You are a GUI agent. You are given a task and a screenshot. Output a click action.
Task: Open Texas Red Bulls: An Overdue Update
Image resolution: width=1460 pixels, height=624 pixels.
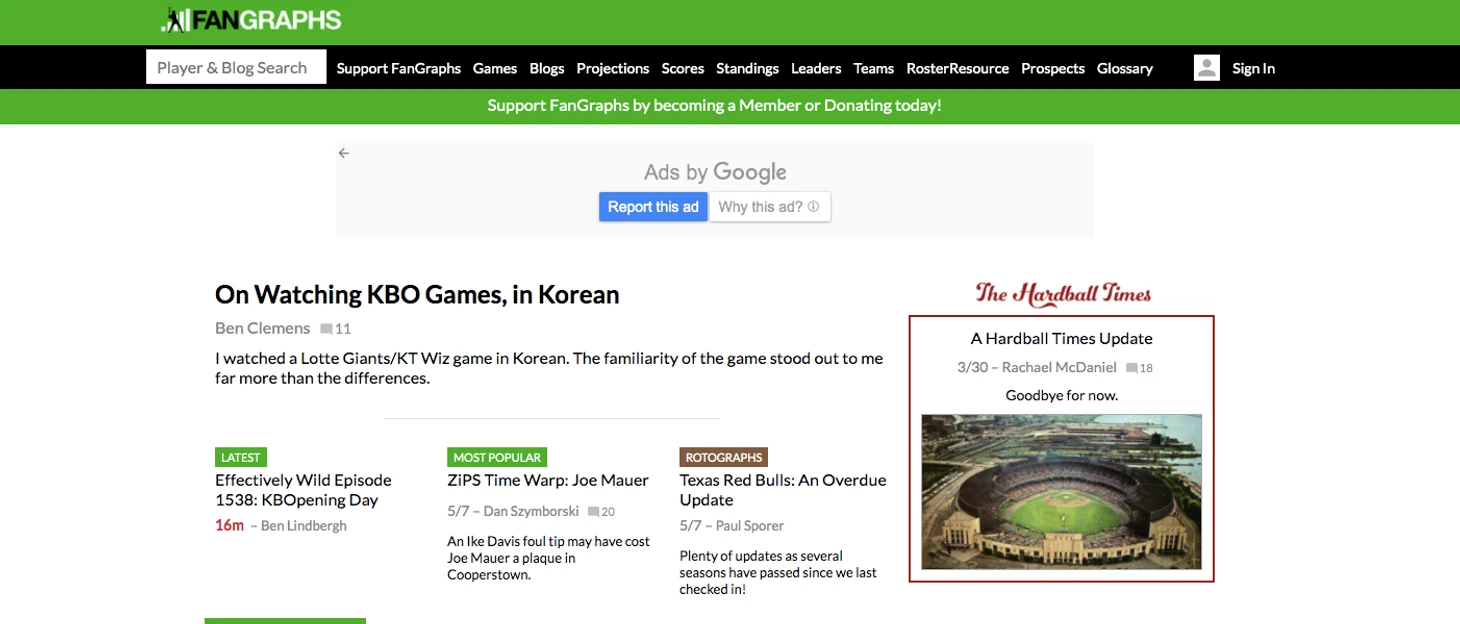(x=783, y=490)
